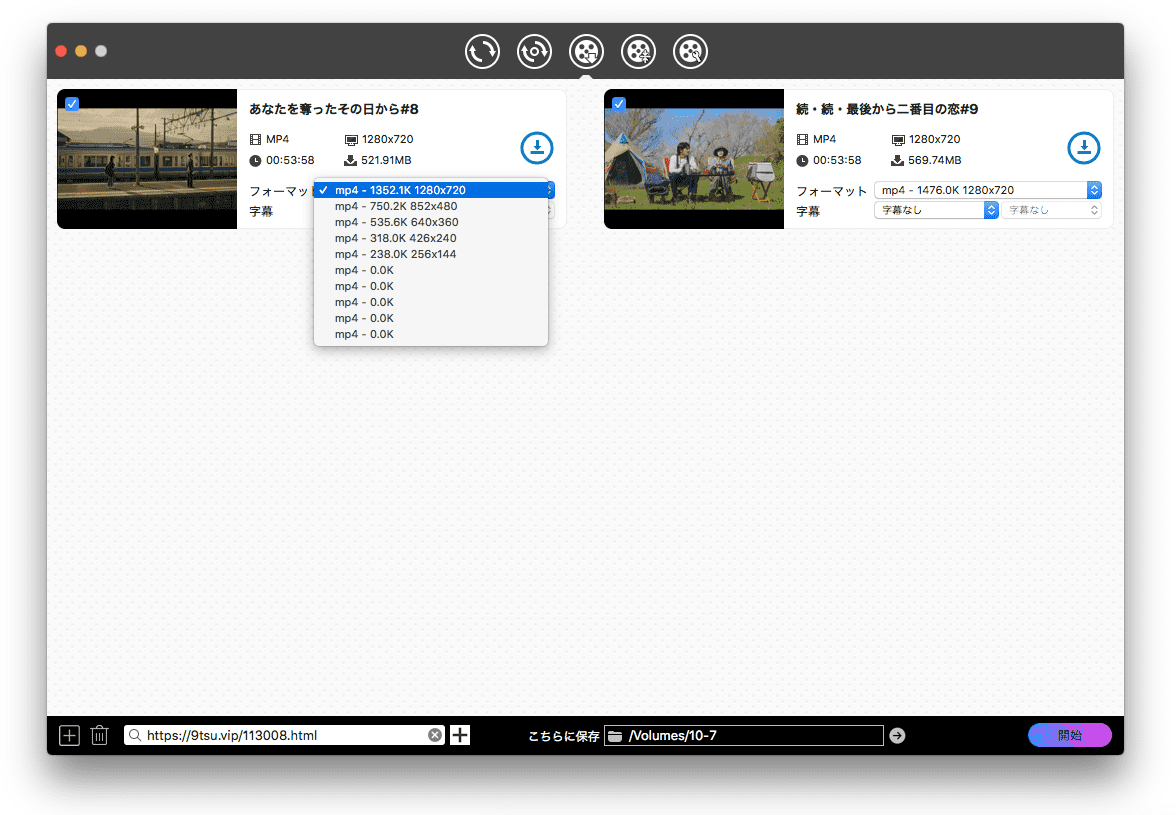Click the title あなたを奪ったその日から#8

[x=334, y=109]
